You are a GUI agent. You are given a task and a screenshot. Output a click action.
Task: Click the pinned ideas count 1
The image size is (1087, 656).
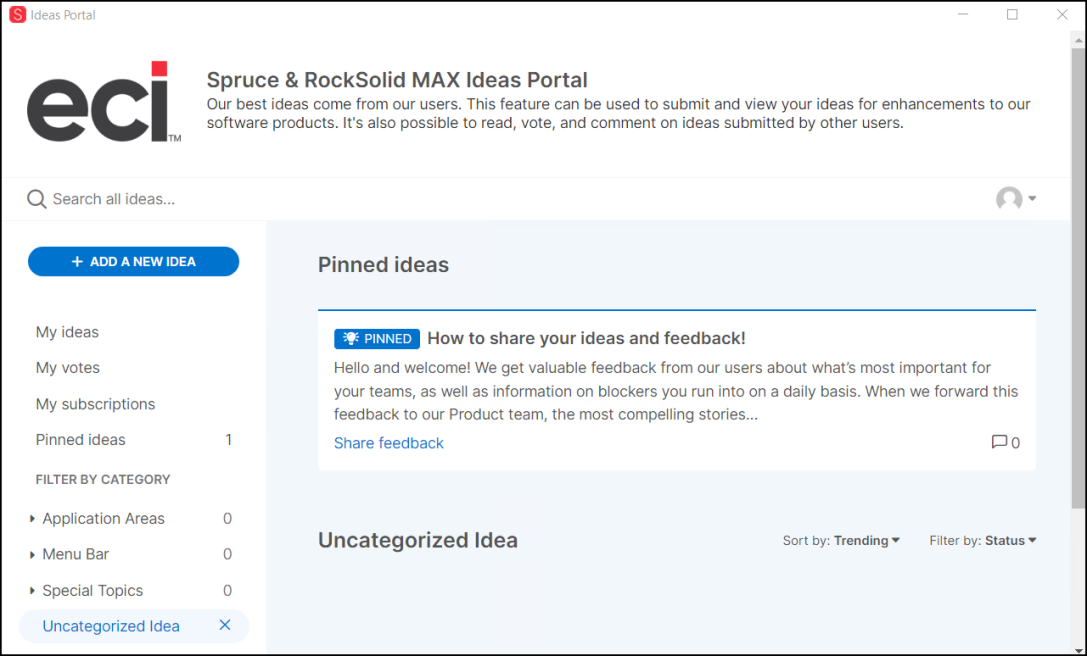point(229,440)
